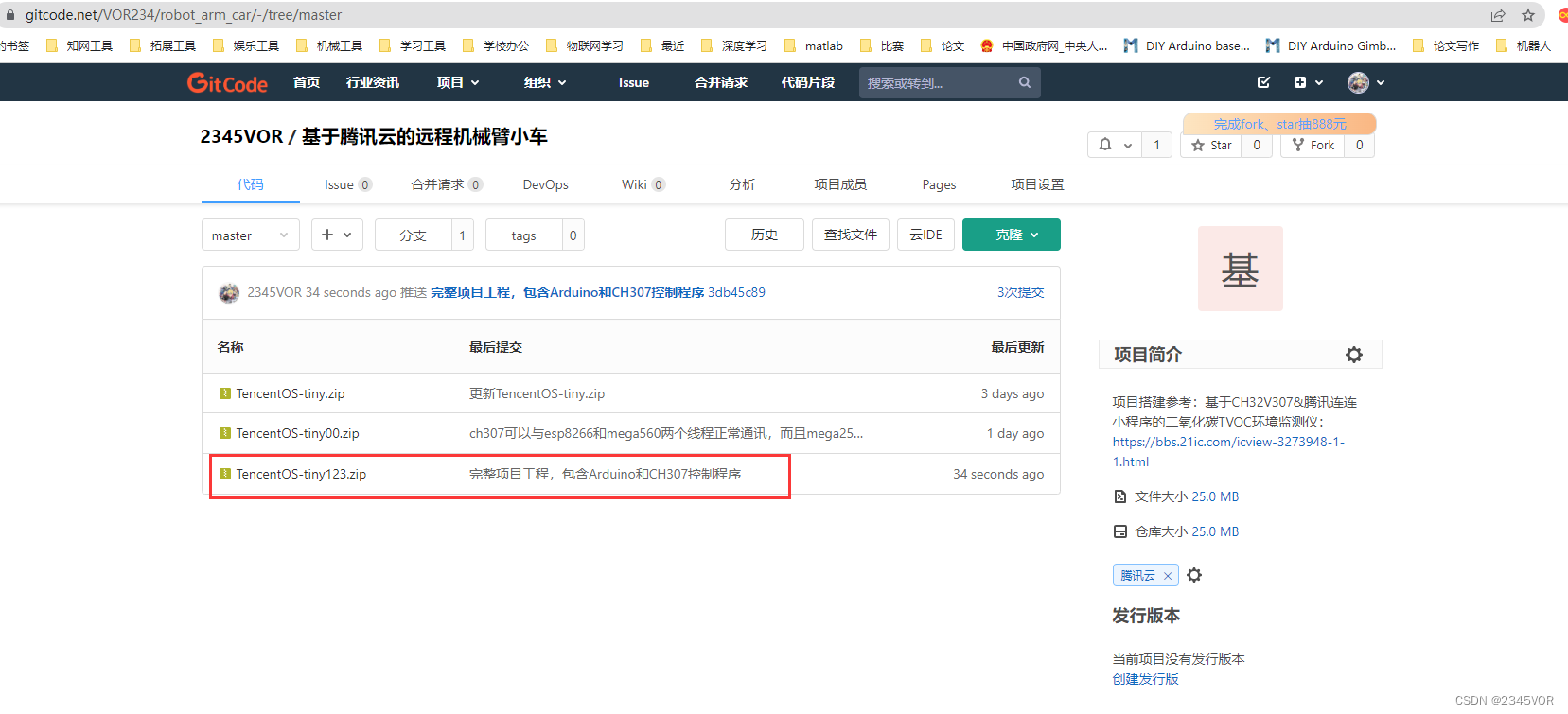Expand the 克隆 clone dropdown

click(1011, 235)
